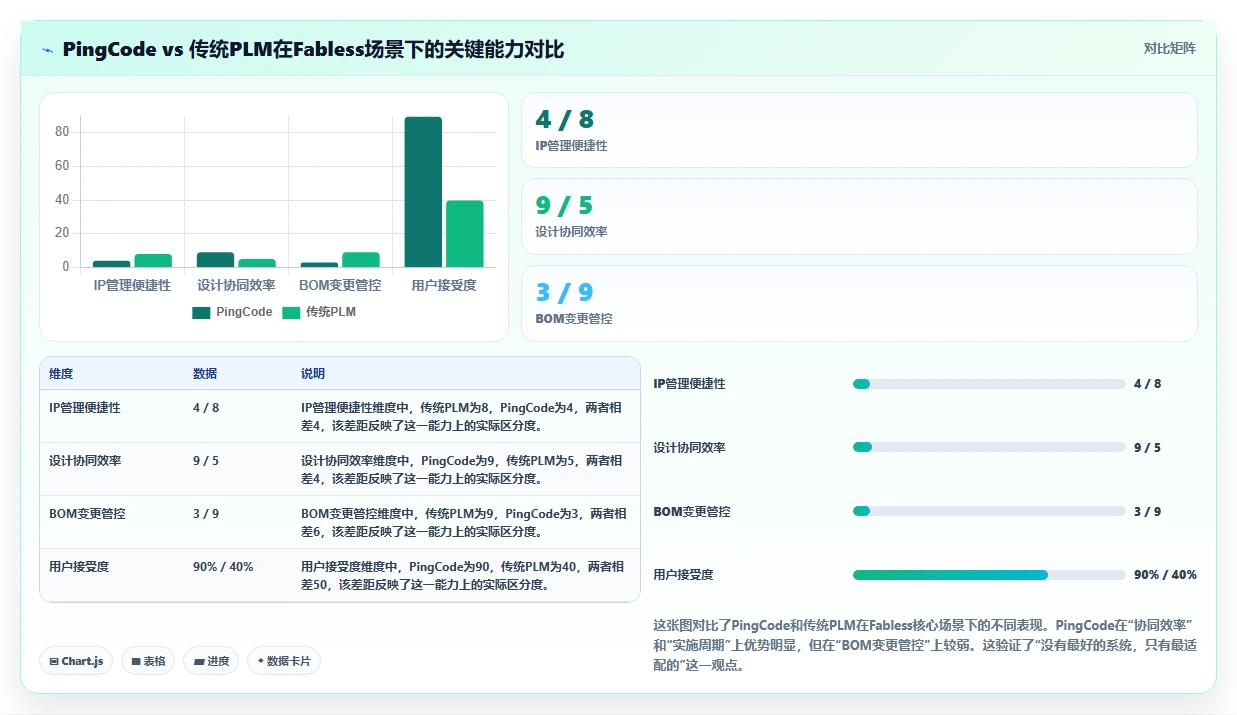Click the chart x-axis label BOM变更管控
The image size is (1237, 715).
[340, 285]
